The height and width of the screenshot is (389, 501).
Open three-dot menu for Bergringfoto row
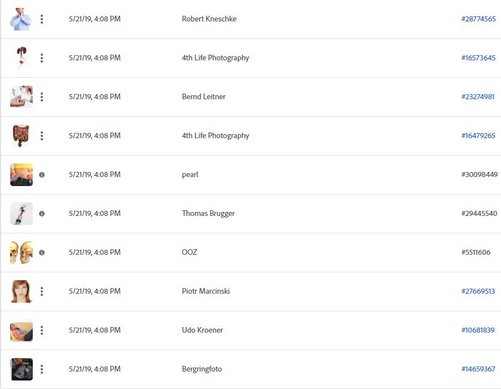[42, 369]
